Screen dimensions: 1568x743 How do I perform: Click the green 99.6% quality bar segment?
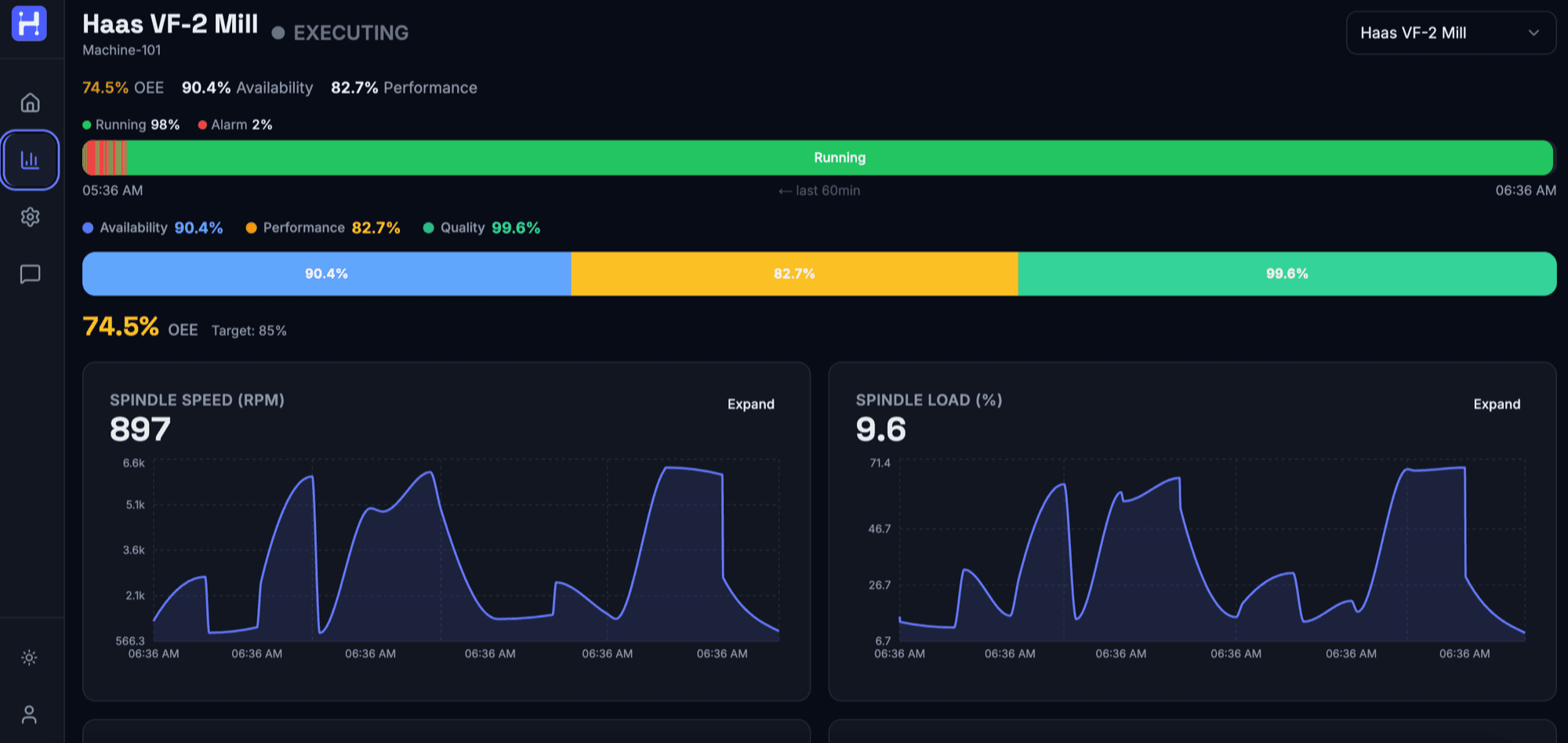click(x=1287, y=274)
